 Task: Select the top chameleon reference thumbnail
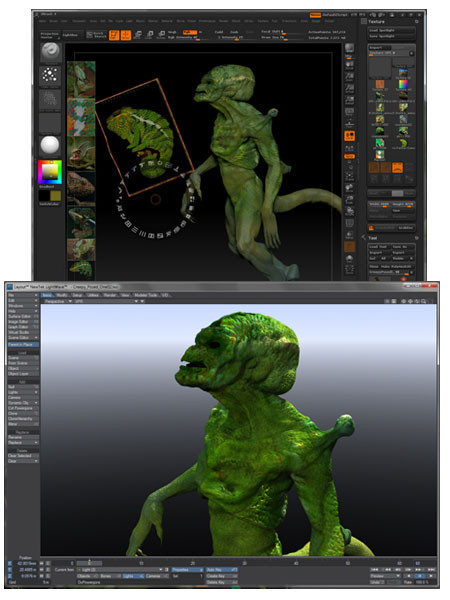tap(81, 79)
